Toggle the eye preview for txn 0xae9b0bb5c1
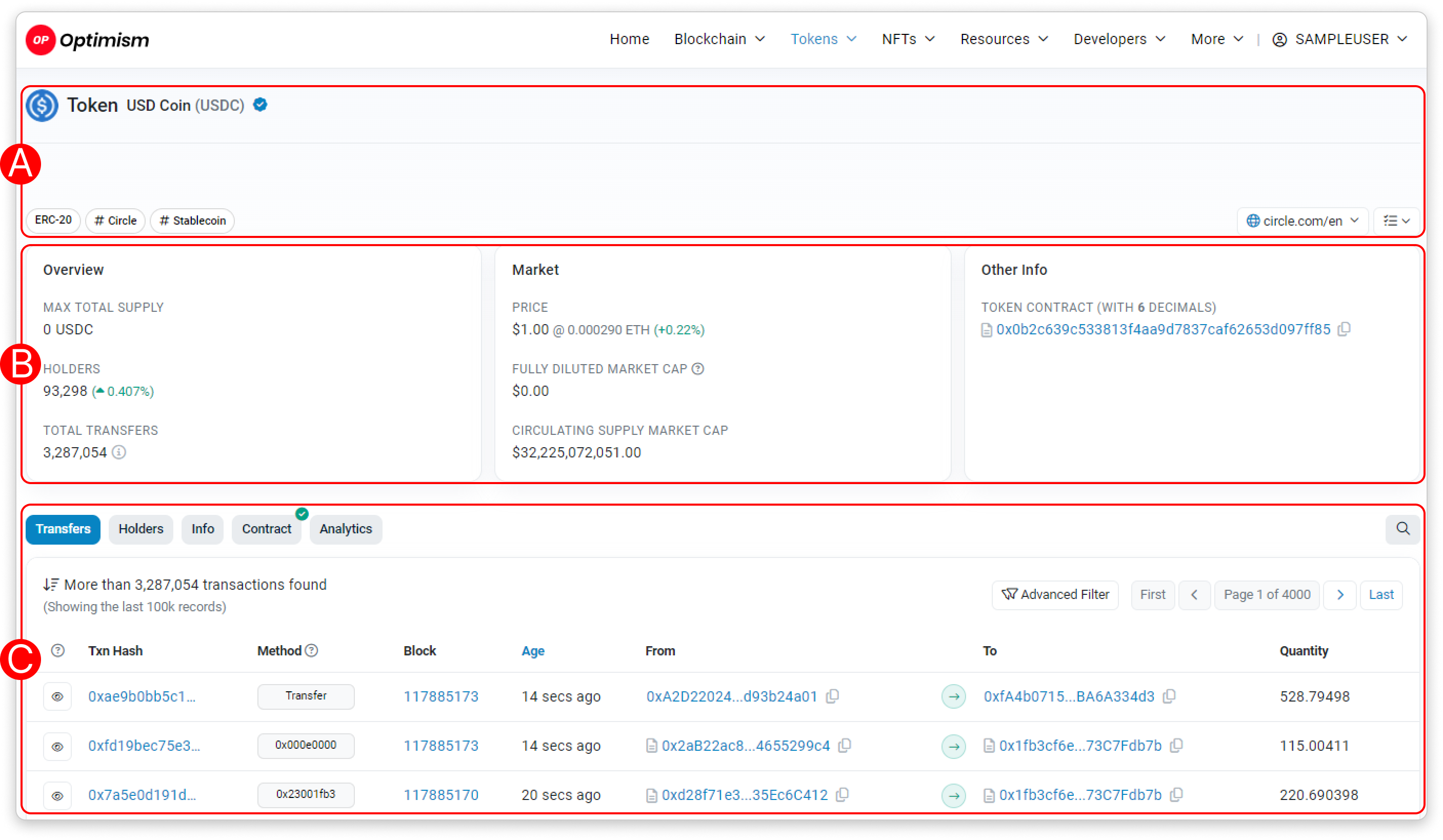This screenshot has height=840, width=1443. pos(57,697)
